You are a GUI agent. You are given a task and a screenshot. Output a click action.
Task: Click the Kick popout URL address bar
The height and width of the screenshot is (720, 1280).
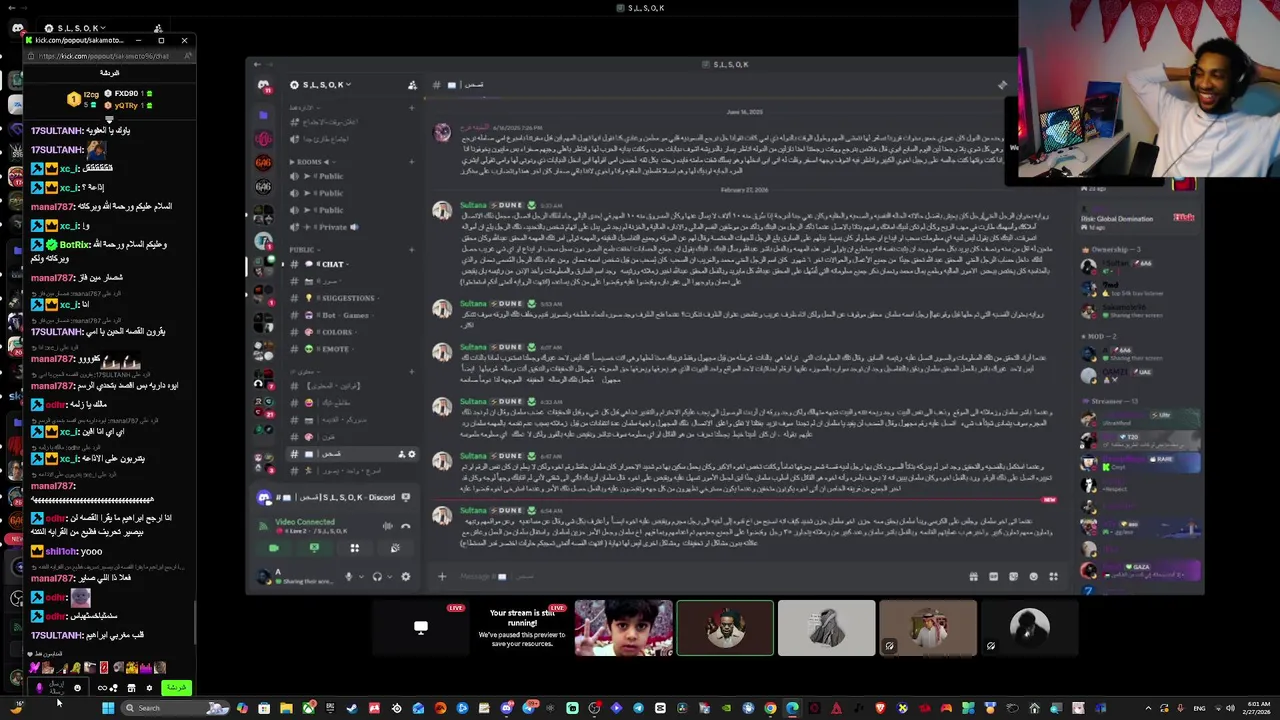click(105, 56)
